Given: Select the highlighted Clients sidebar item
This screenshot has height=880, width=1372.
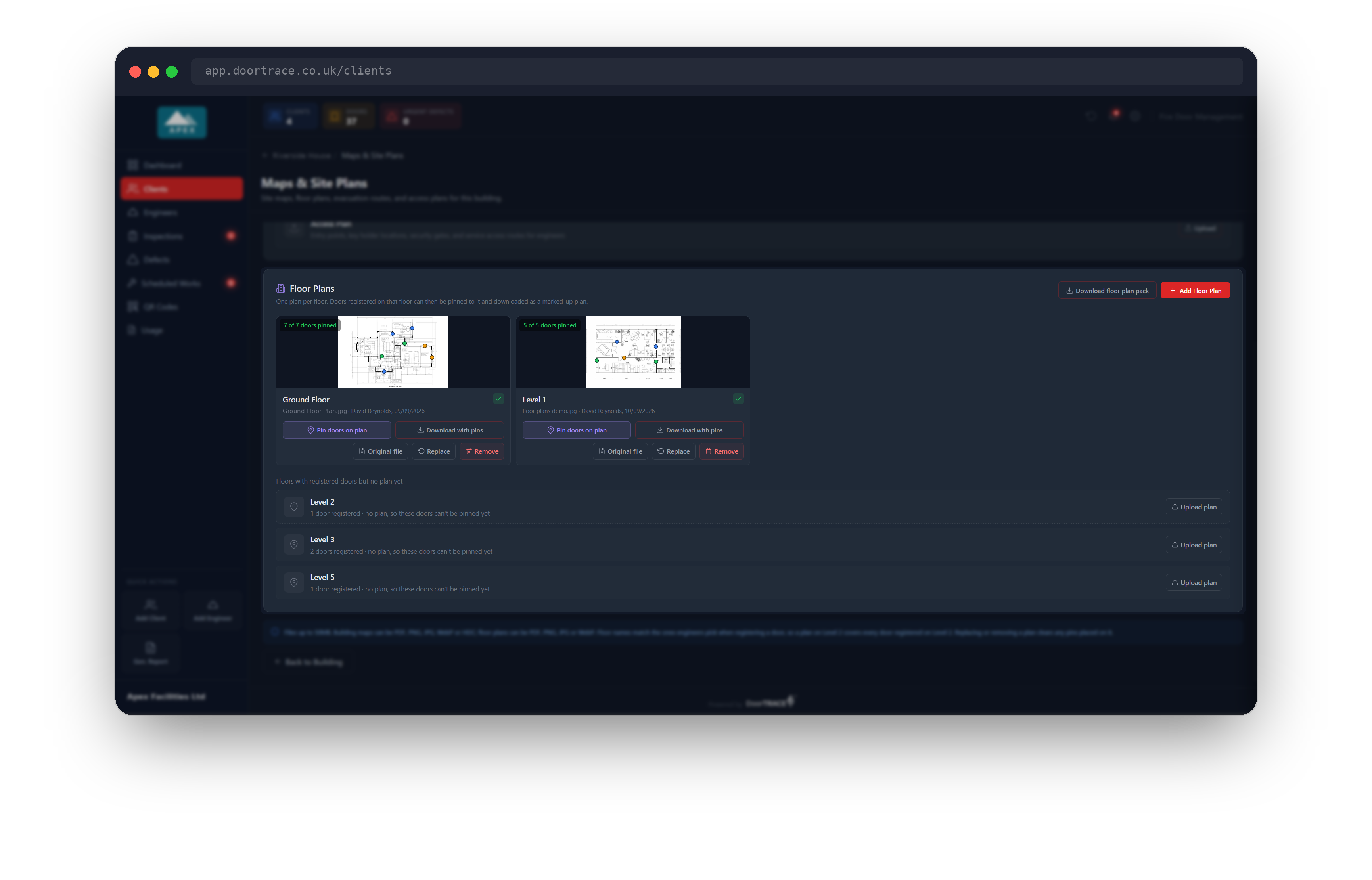Looking at the screenshot, I should [x=182, y=189].
